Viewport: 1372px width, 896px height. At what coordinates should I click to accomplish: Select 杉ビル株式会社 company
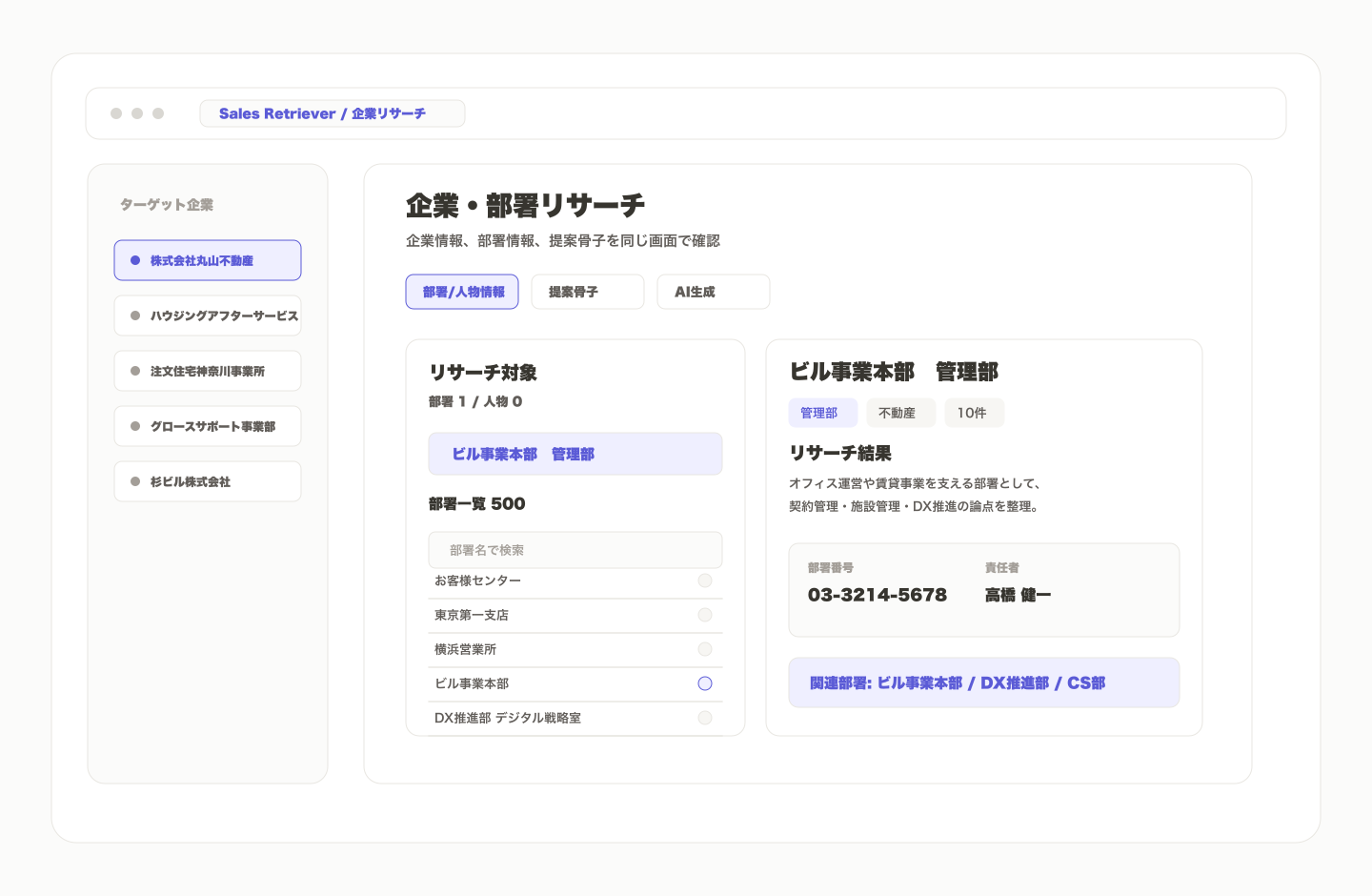(208, 481)
